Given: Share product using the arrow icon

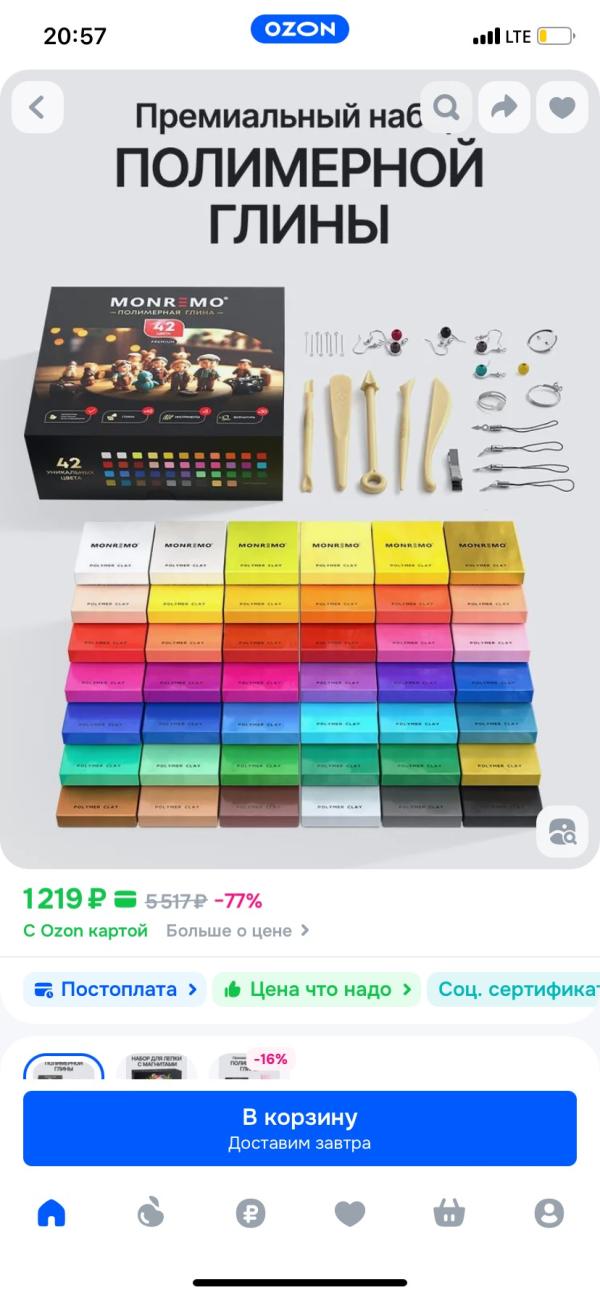Looking at the screenshot, I should tap(504, 107).
